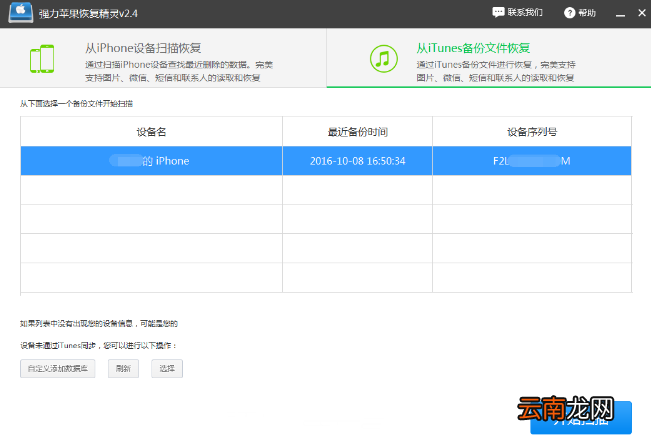Viewport: 651px width, 437px height.
Task: Click the green iPhone devices icon
Action: (x=42, y=59)
